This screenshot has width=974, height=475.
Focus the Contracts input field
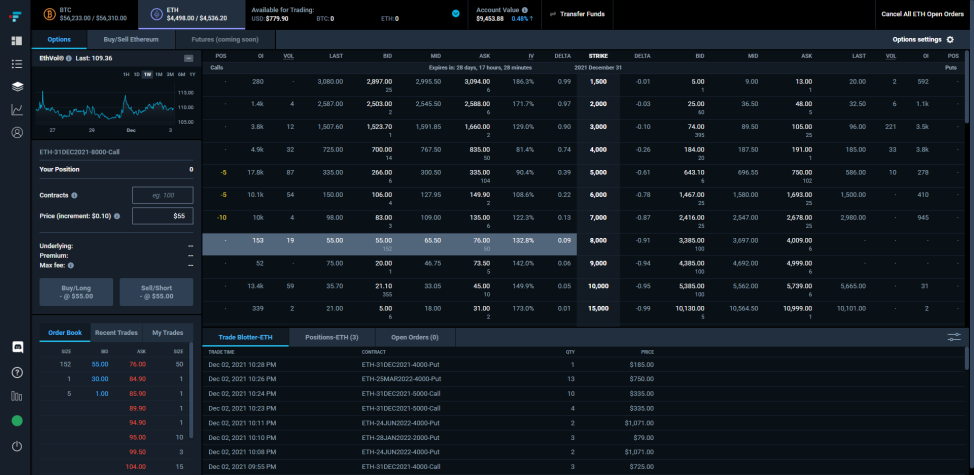[x=163, y=196]
